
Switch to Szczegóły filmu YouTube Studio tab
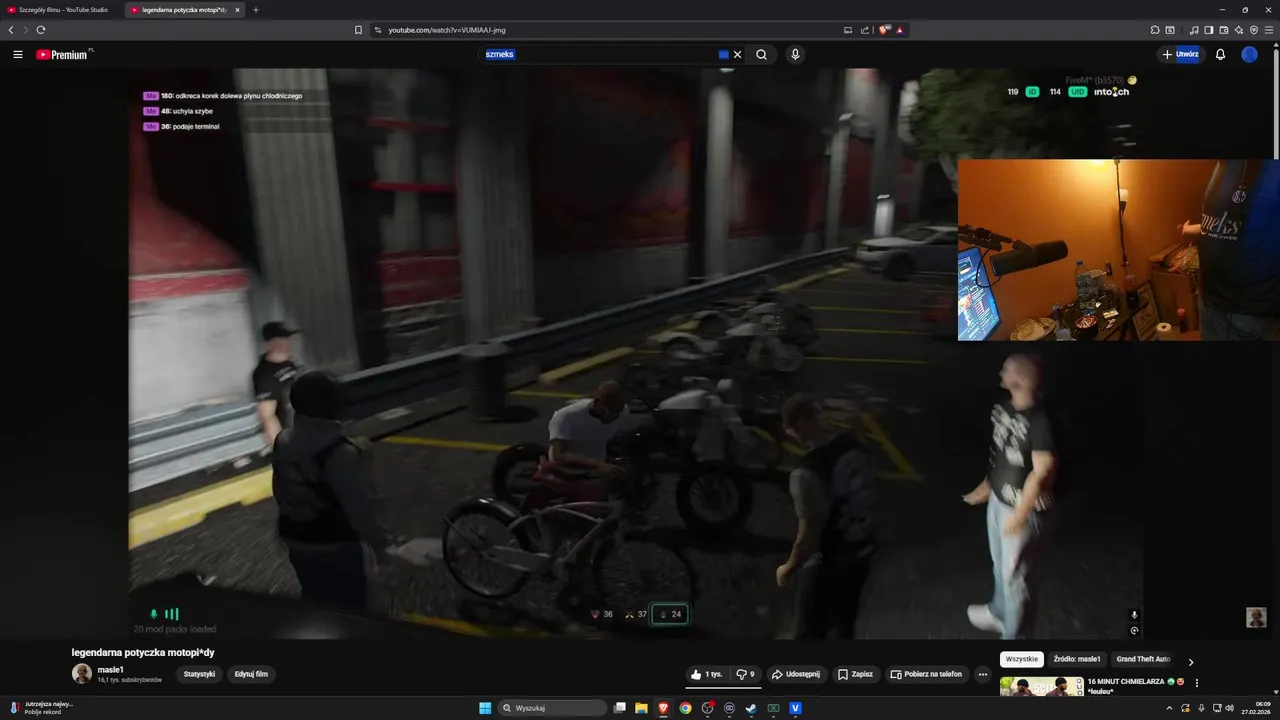click(62, 10)
